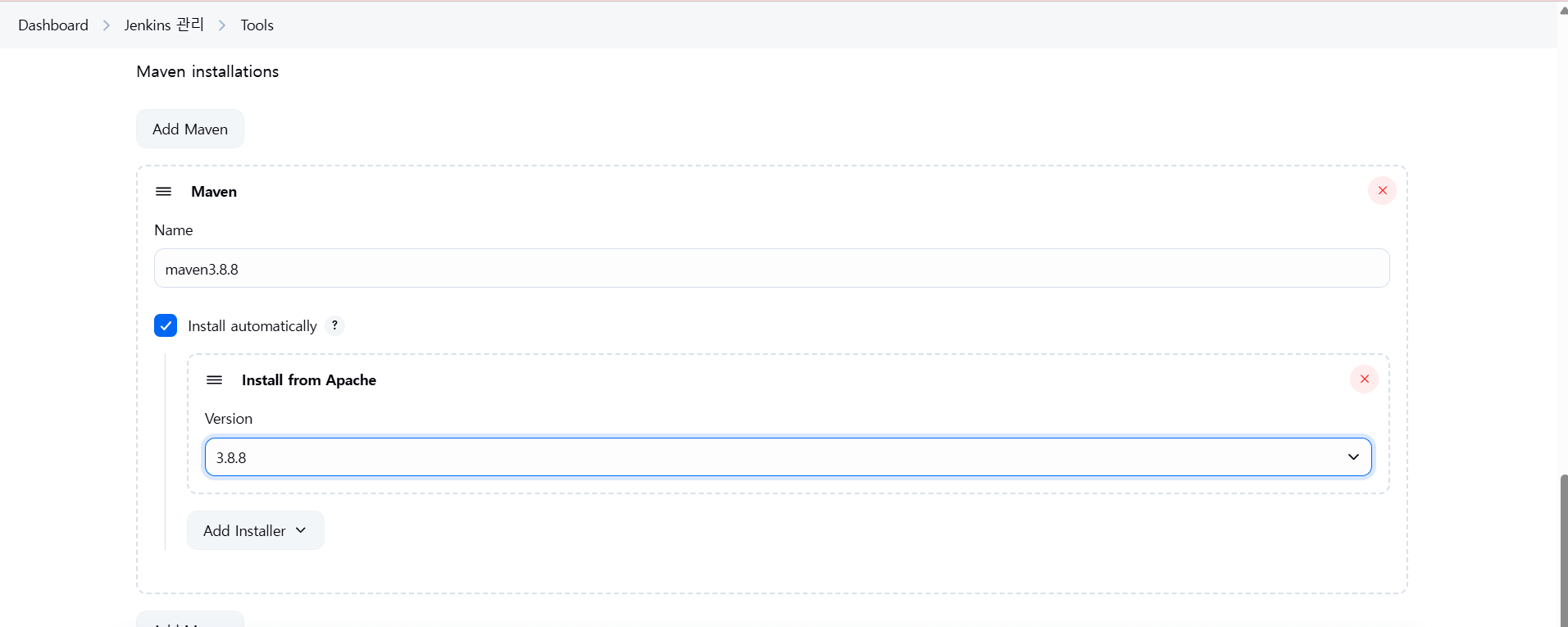1568x627 pixels.
Task: Uncheck Install automatically checkbox
Action: tap(166, 325)
